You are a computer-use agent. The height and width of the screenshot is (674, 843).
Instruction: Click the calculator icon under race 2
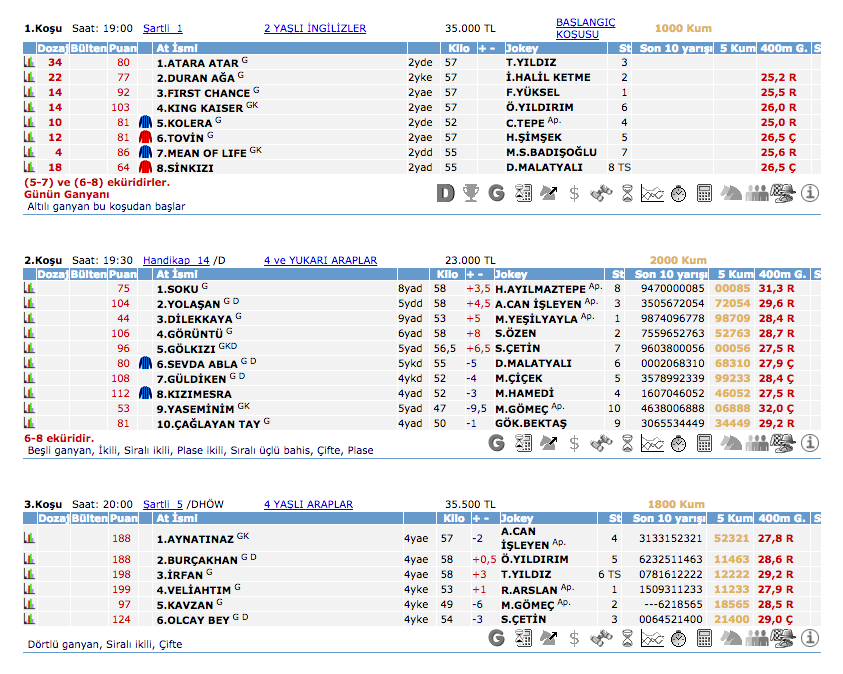704,443
